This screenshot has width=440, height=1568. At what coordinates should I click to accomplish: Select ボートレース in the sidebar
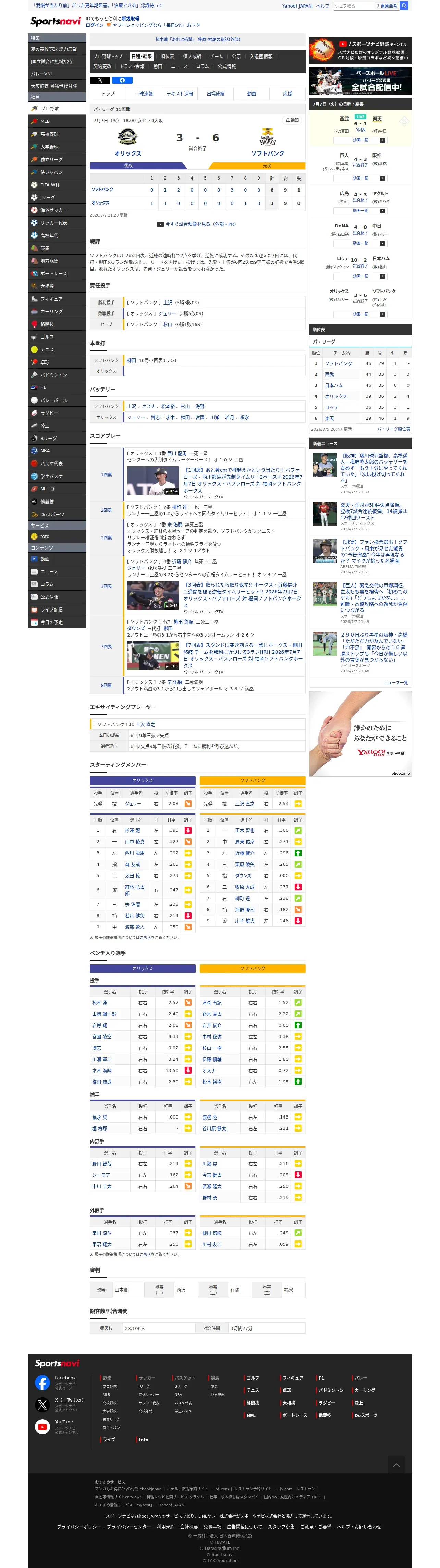tap(57, 273)
